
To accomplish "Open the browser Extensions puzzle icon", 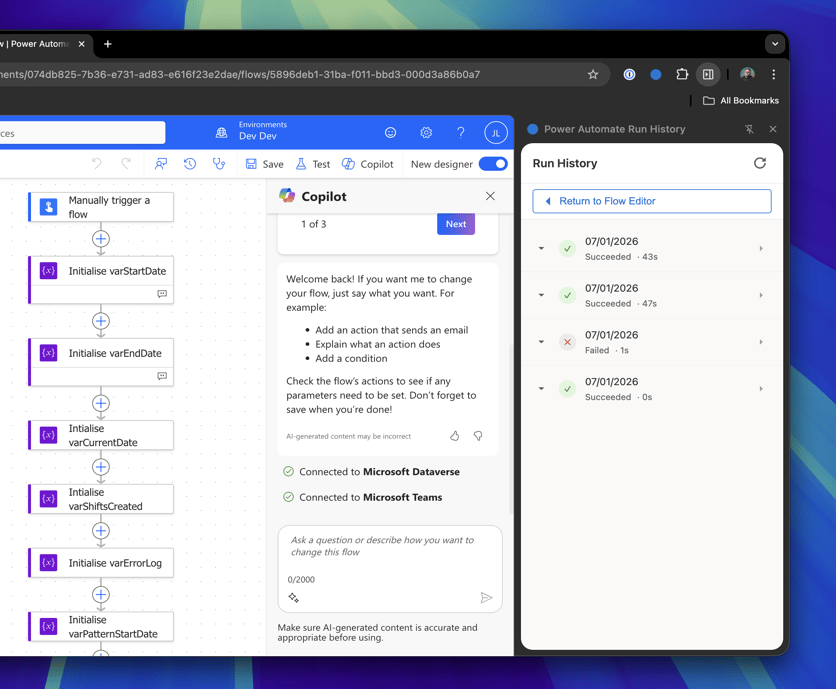I will tap(682, 74).
